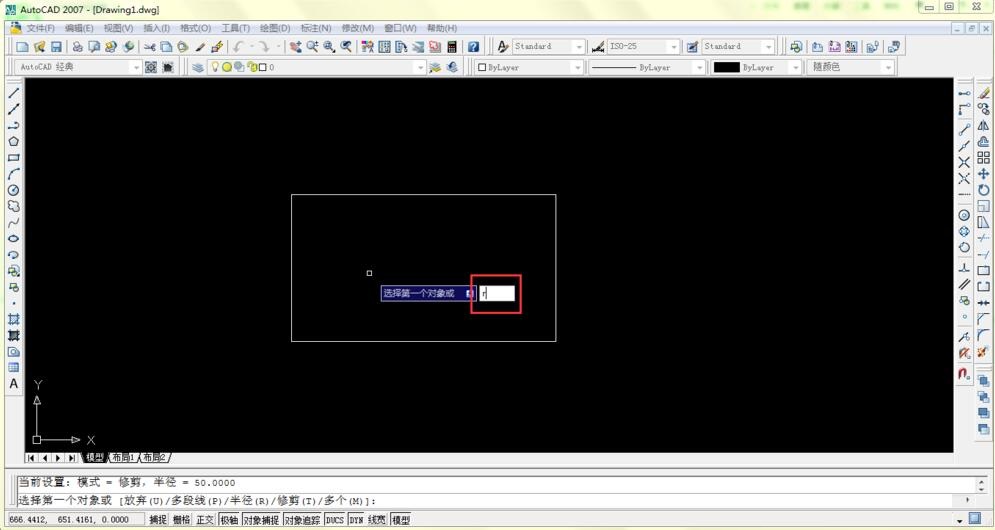This screenshot has width=995, height=530.
Task: Toggle DUCS in status bar
Action: [334, 520]
